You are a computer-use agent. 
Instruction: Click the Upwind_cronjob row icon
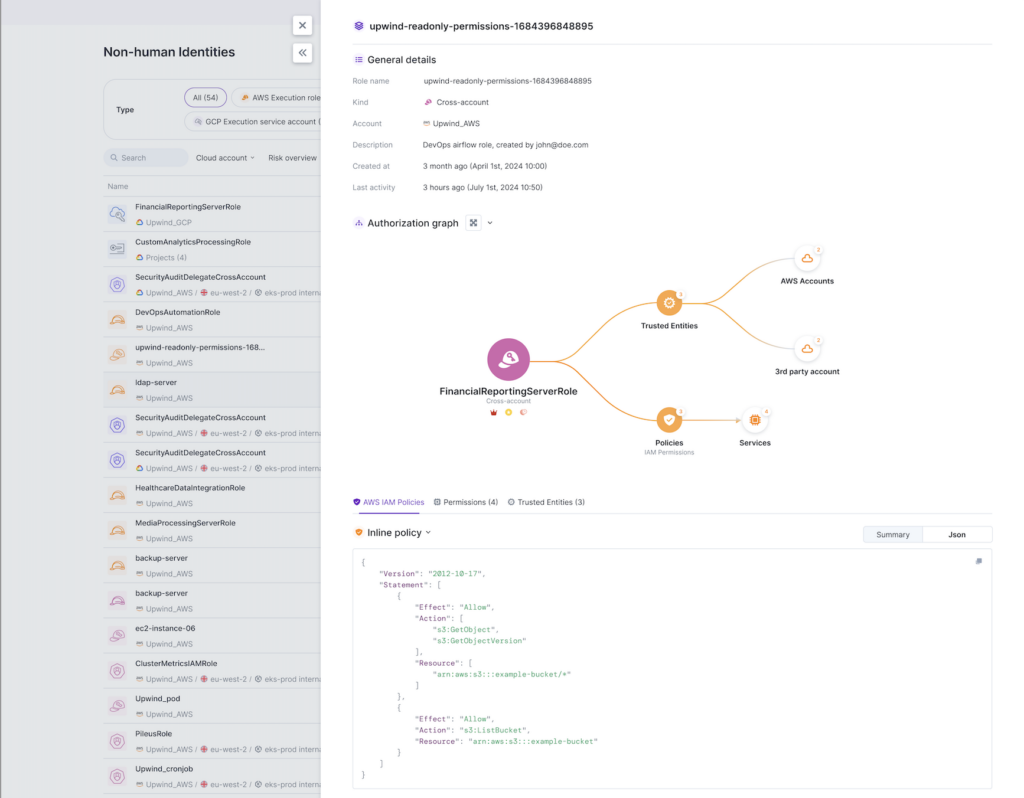[118, 776]
